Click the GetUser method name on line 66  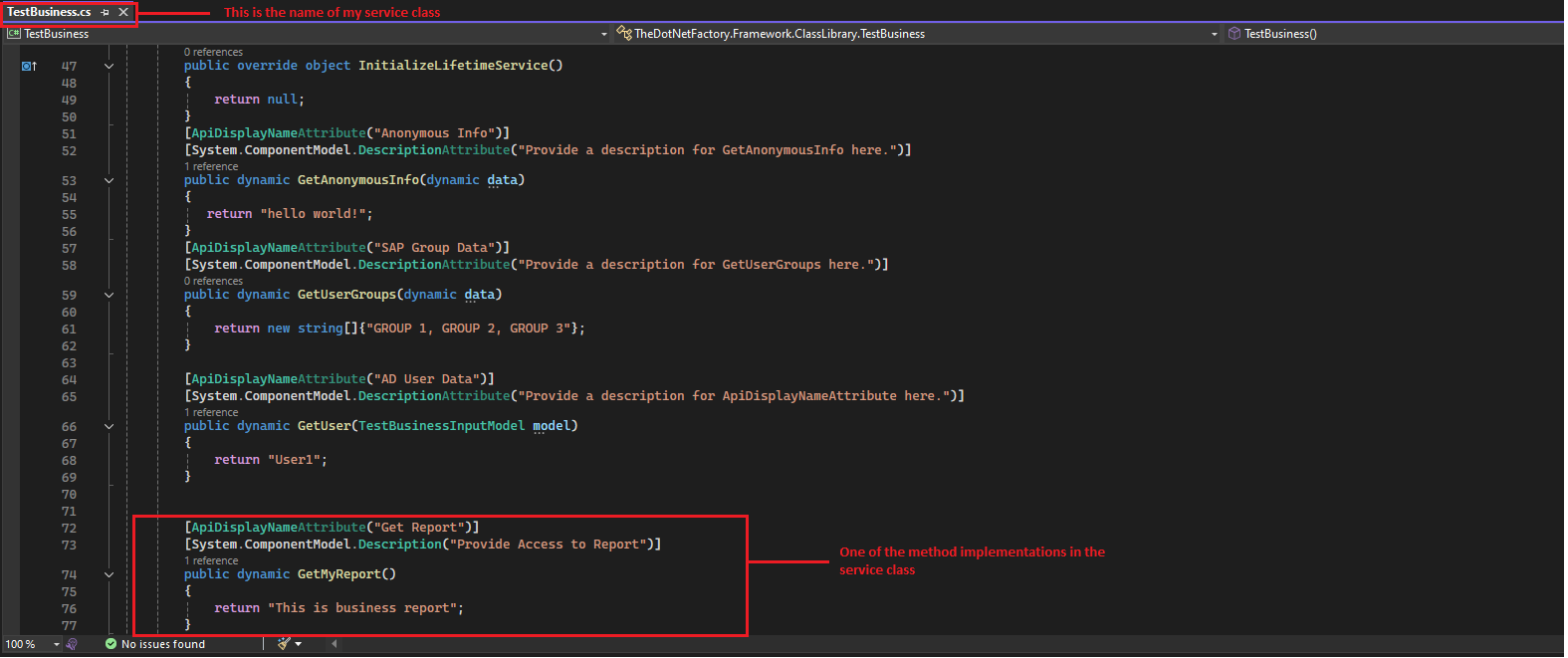(x=325, y=426)
